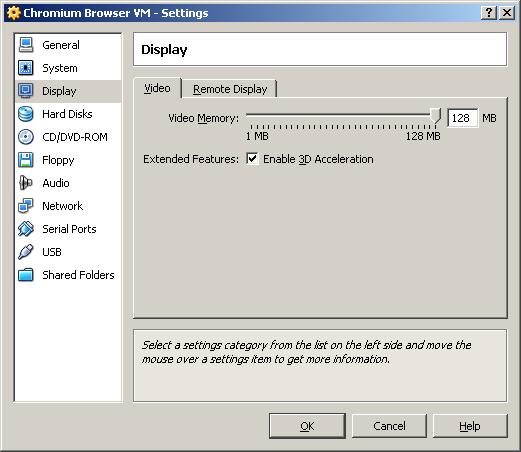
Task: Switch to the Remote Display tab
Action: [230, 89]
